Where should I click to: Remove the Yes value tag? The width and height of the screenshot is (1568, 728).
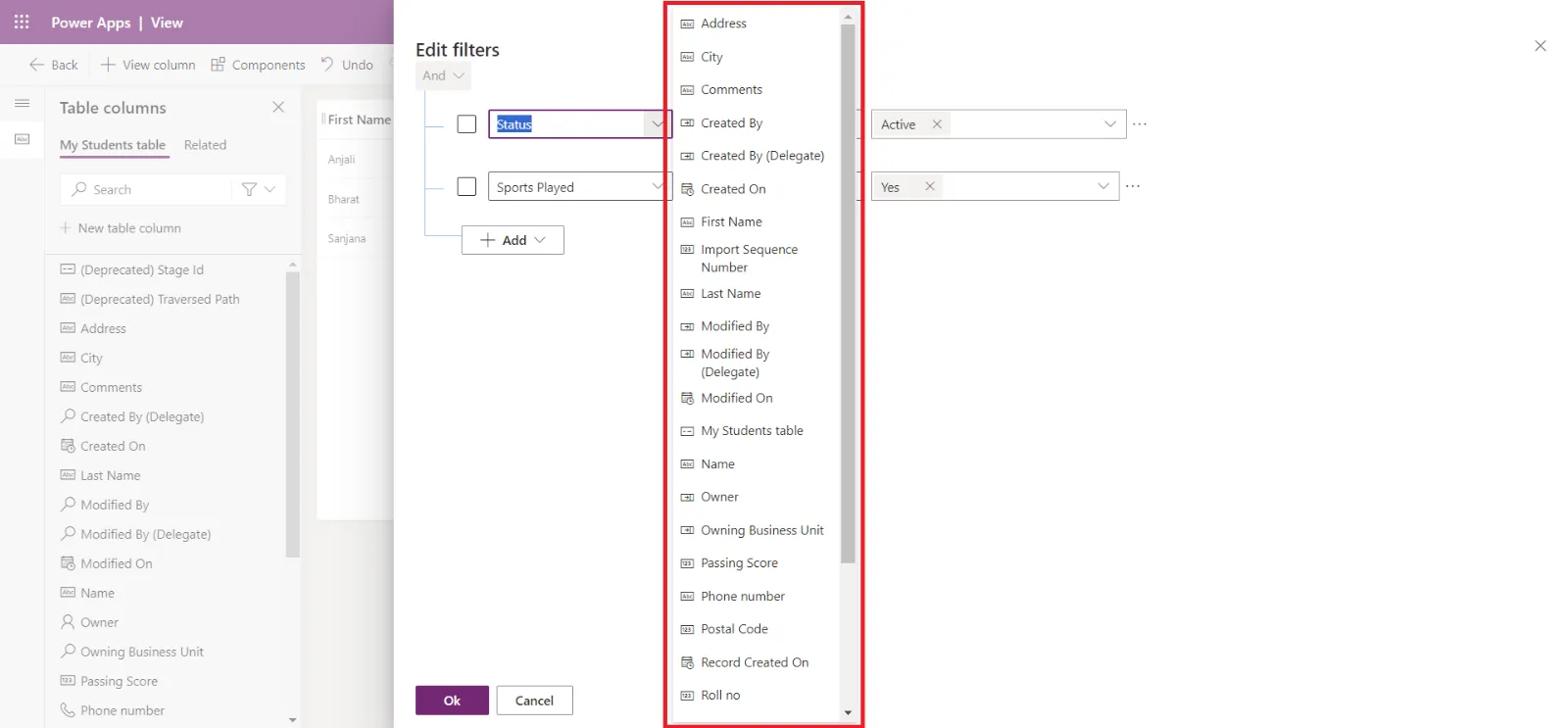coord(930,186)
